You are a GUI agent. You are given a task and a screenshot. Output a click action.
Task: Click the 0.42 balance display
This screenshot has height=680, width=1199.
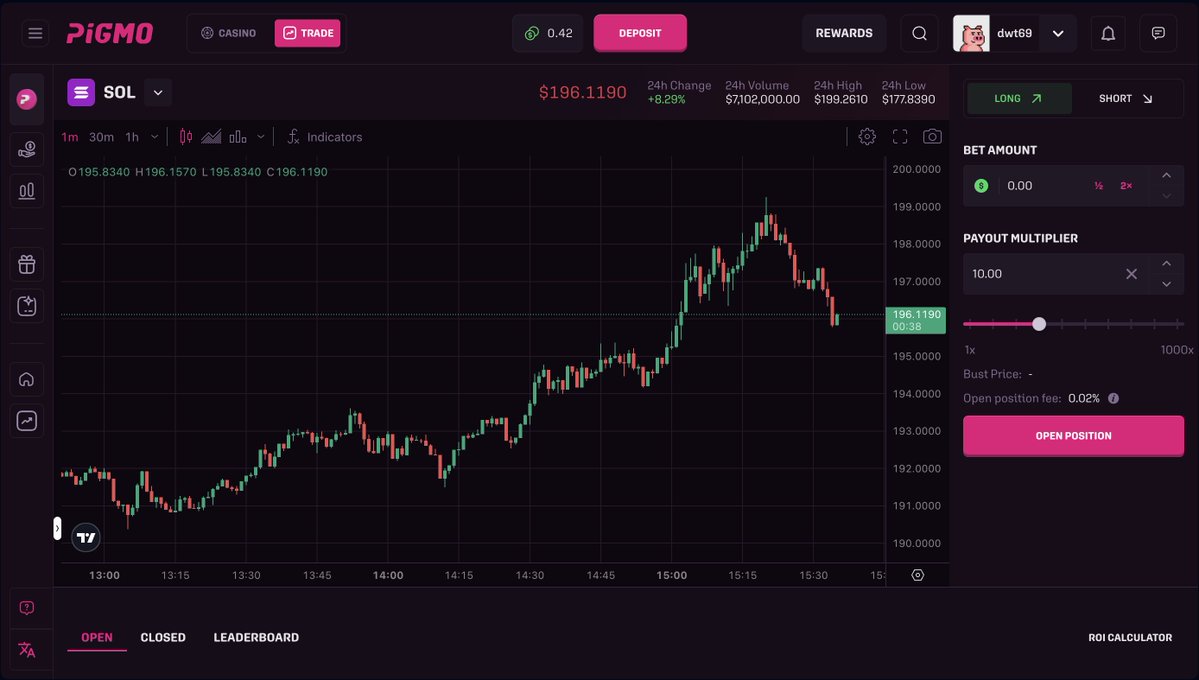click(x=548, y=33)
